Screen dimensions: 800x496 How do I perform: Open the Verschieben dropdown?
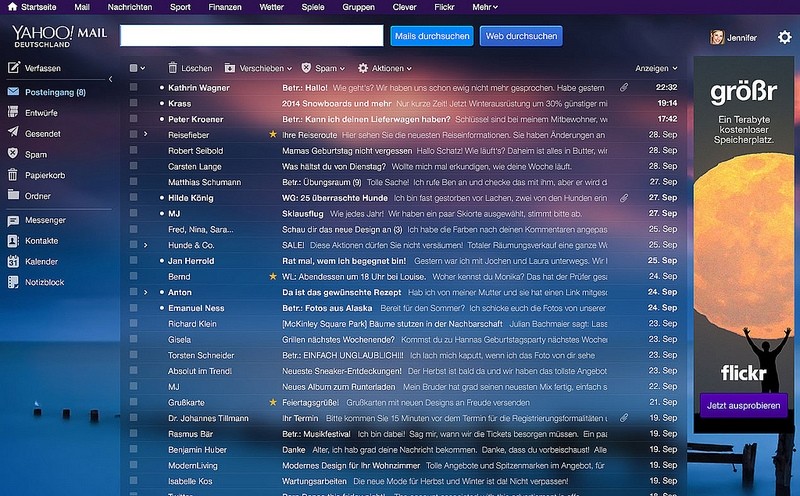pos(258,68)
